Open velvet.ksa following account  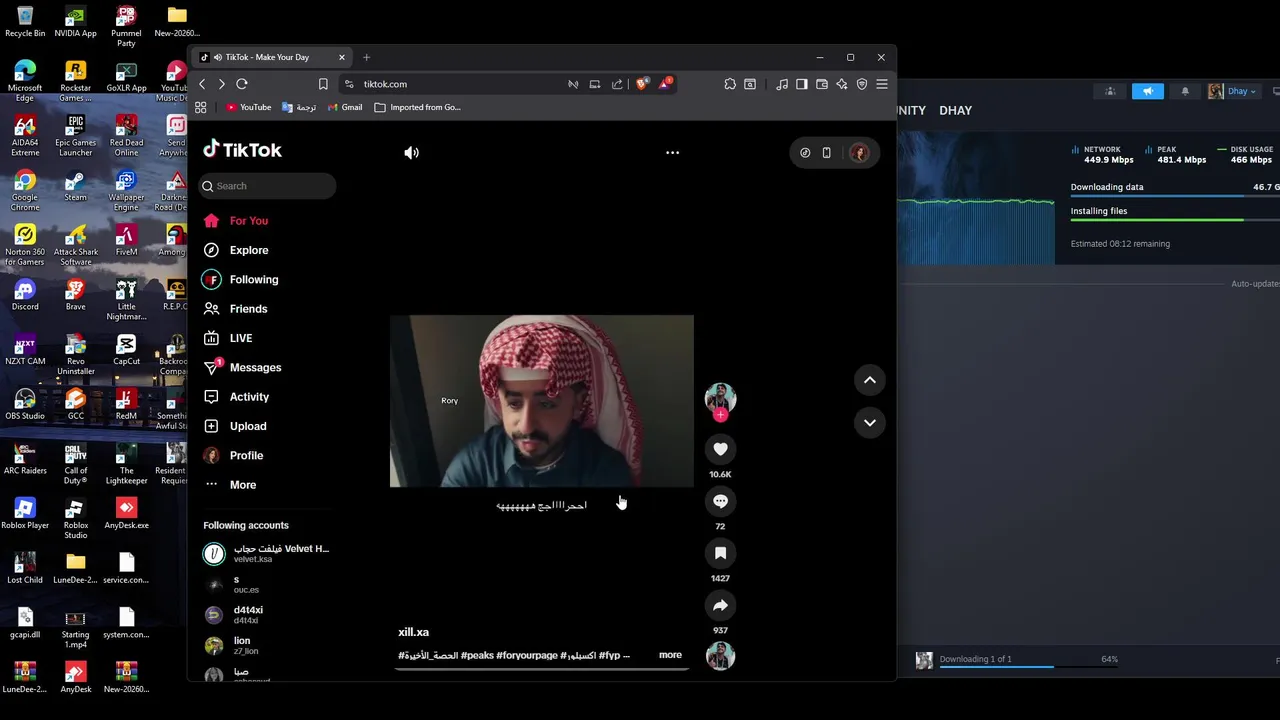266,553
